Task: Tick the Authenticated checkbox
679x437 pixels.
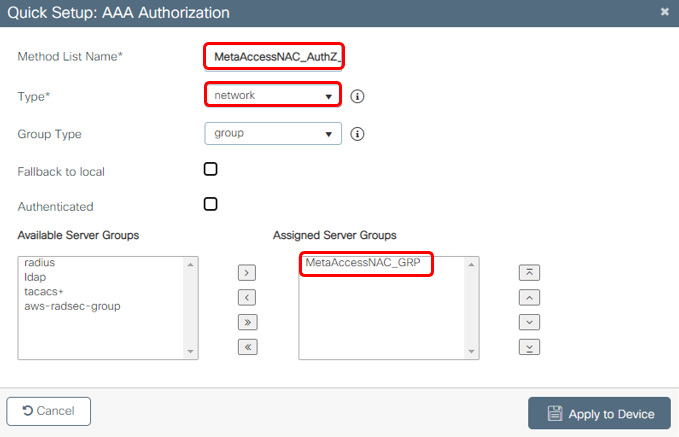Action: click(210, 204)
